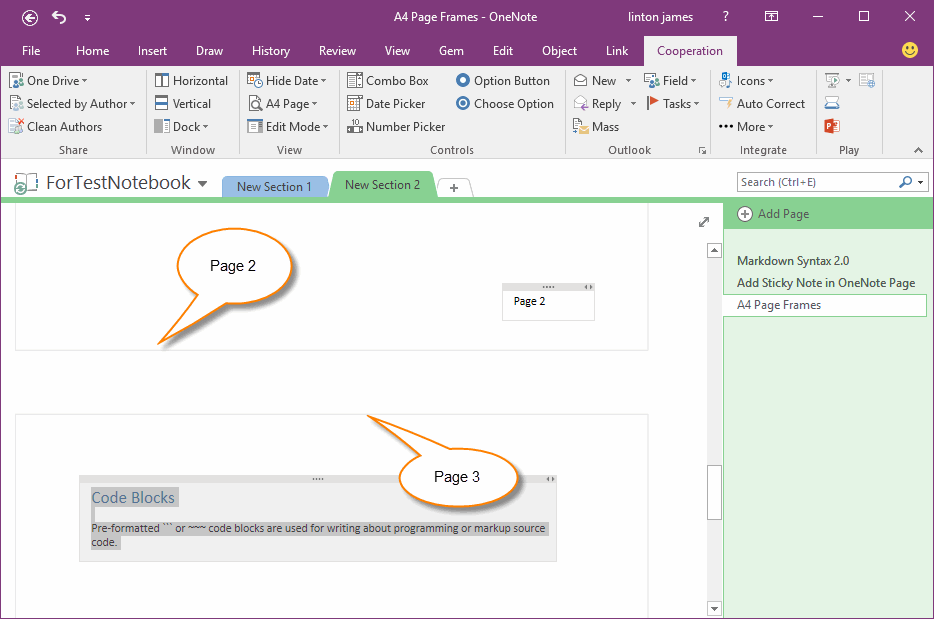
Task: Open the Dock dropdown
Action: click(182, 126)
